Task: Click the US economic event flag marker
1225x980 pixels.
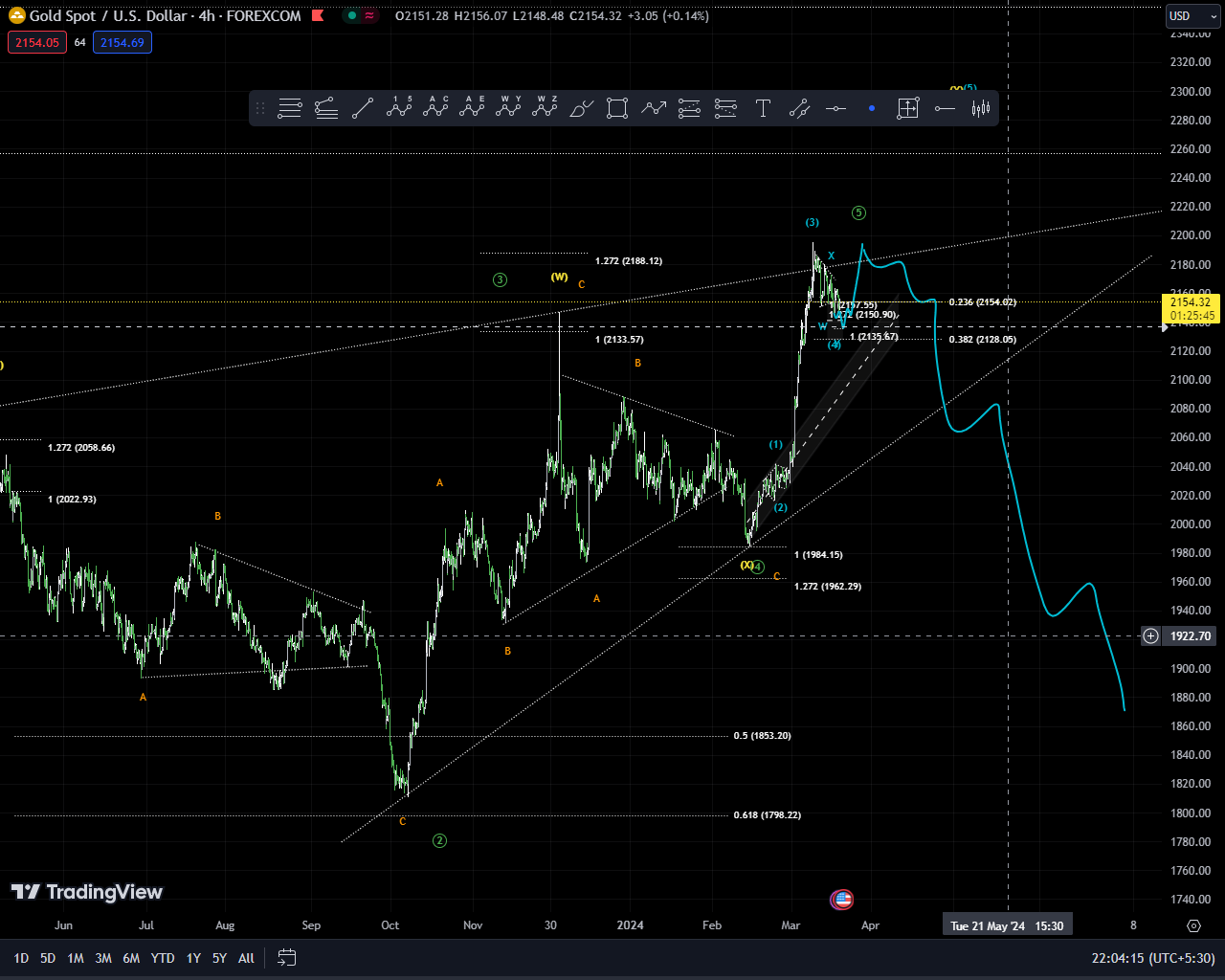Action: point(842,900)
